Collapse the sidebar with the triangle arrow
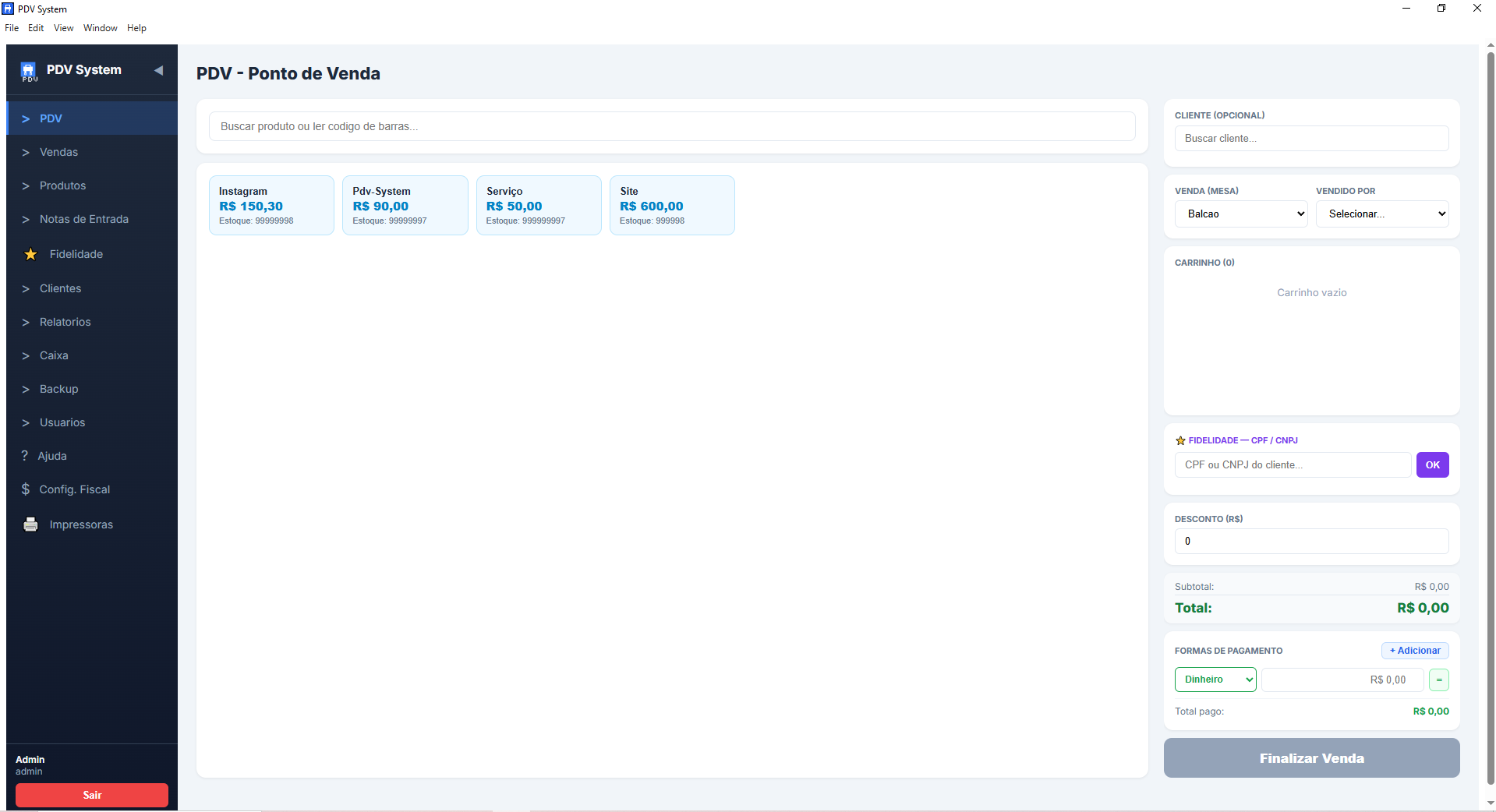Viewport: 1496px width, 812px height. (x=158, y=70)
